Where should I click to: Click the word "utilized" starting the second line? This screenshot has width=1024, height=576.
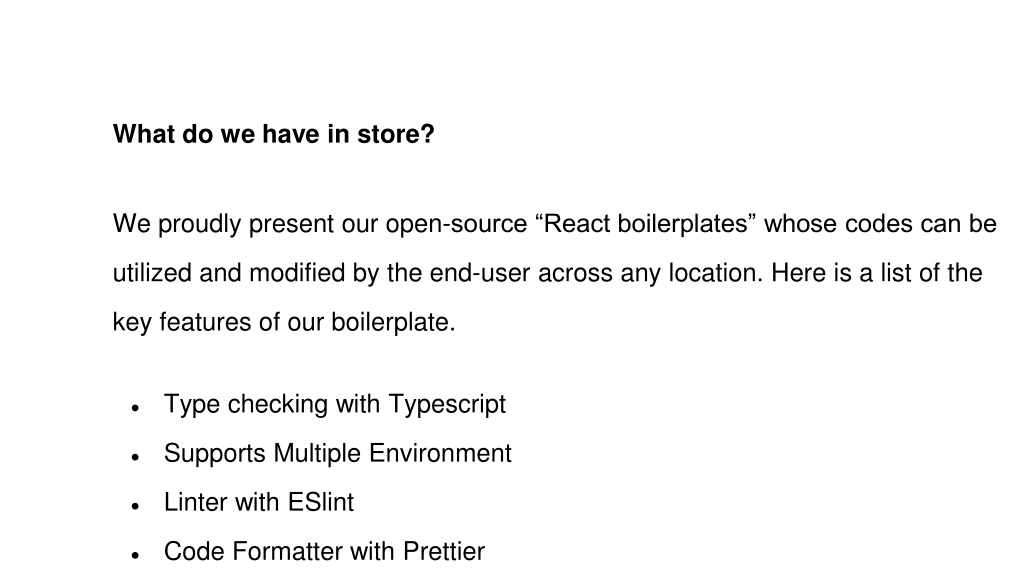click(152, 273)
